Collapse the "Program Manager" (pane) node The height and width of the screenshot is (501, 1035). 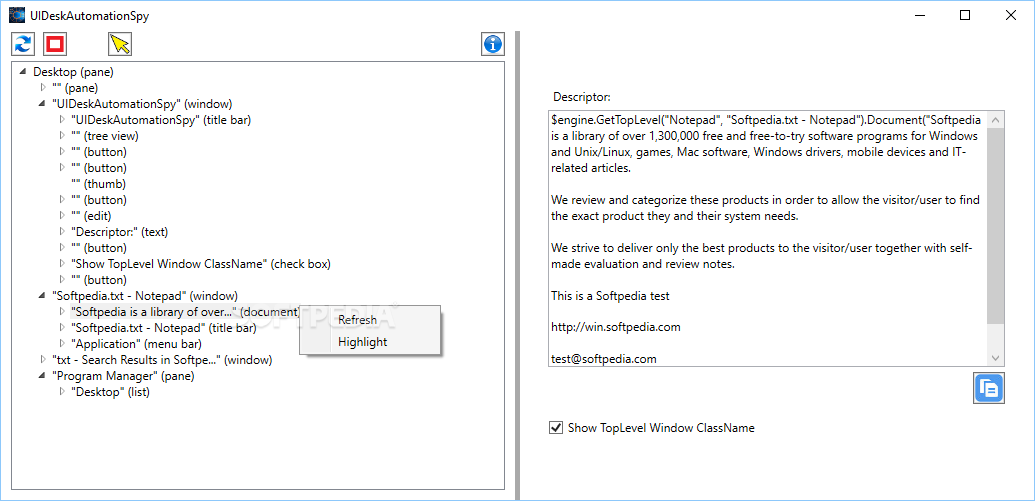click(x=43, y=376)
